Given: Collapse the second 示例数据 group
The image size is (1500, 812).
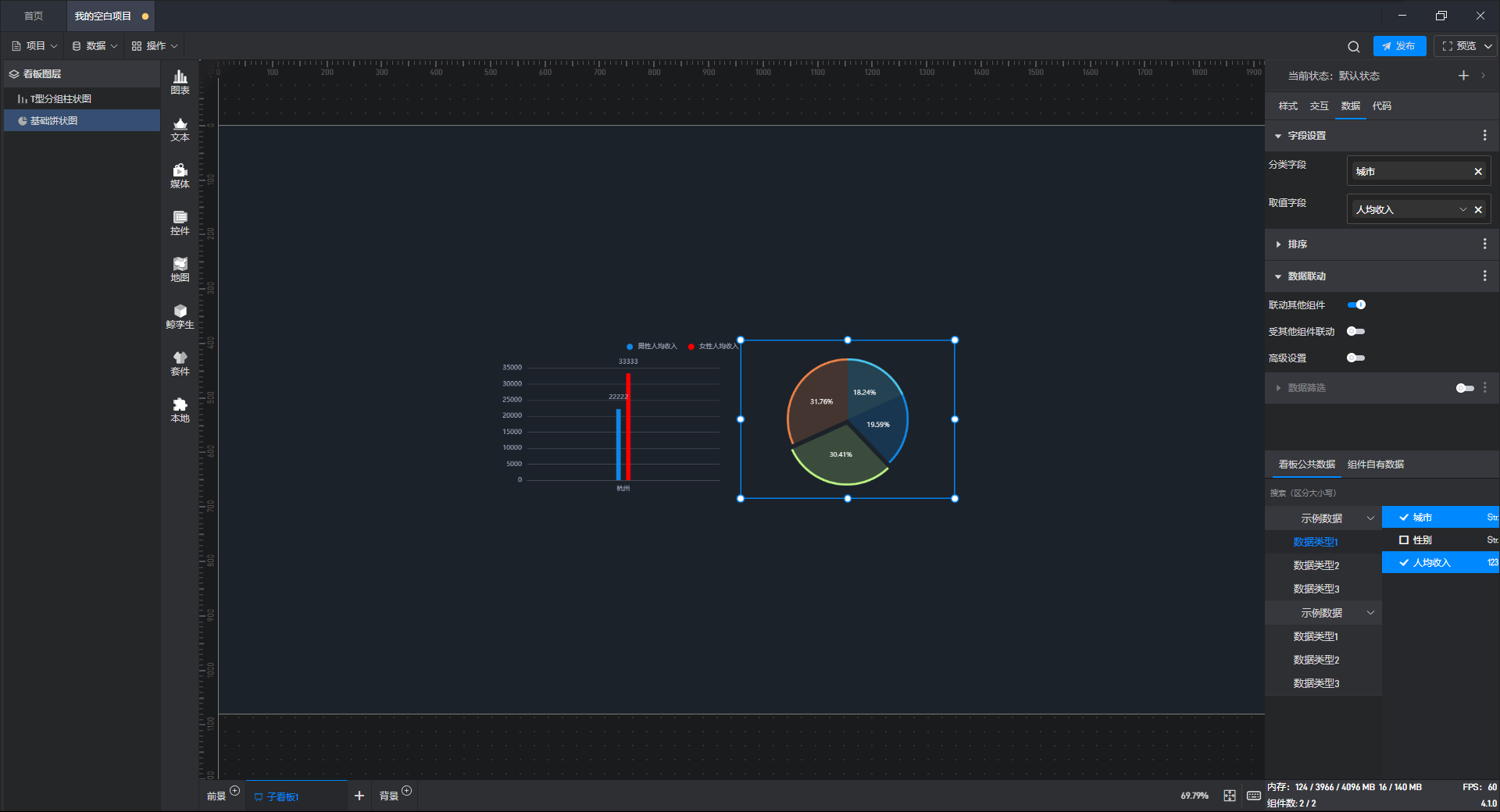Looking at the screenshot, I should [x=1370, y=613].
